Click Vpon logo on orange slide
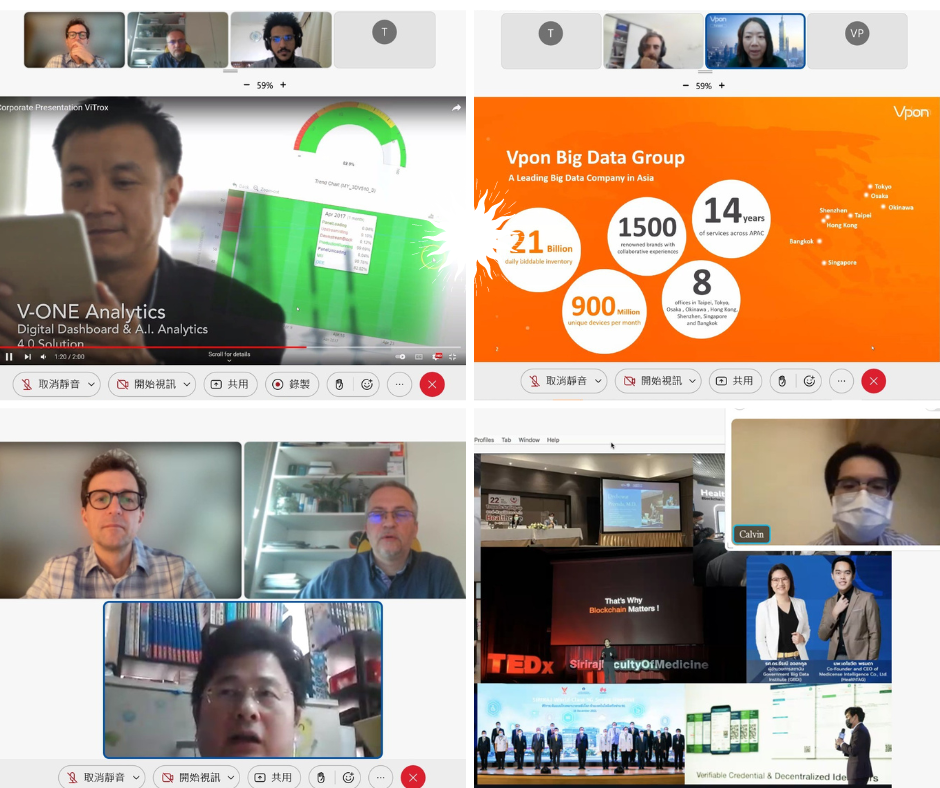This screenshot has width=940, height=788. click(911, 112)
